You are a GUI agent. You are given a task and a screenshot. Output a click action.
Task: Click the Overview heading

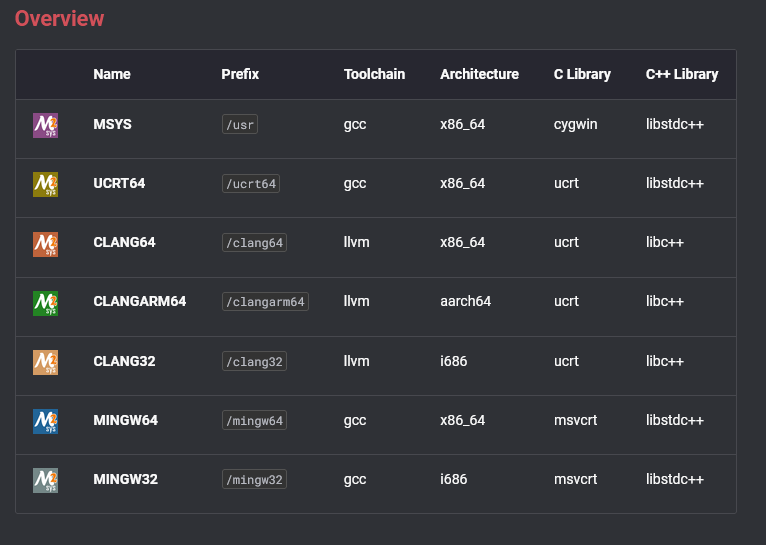pyautogui.click(x=59, y=19)
